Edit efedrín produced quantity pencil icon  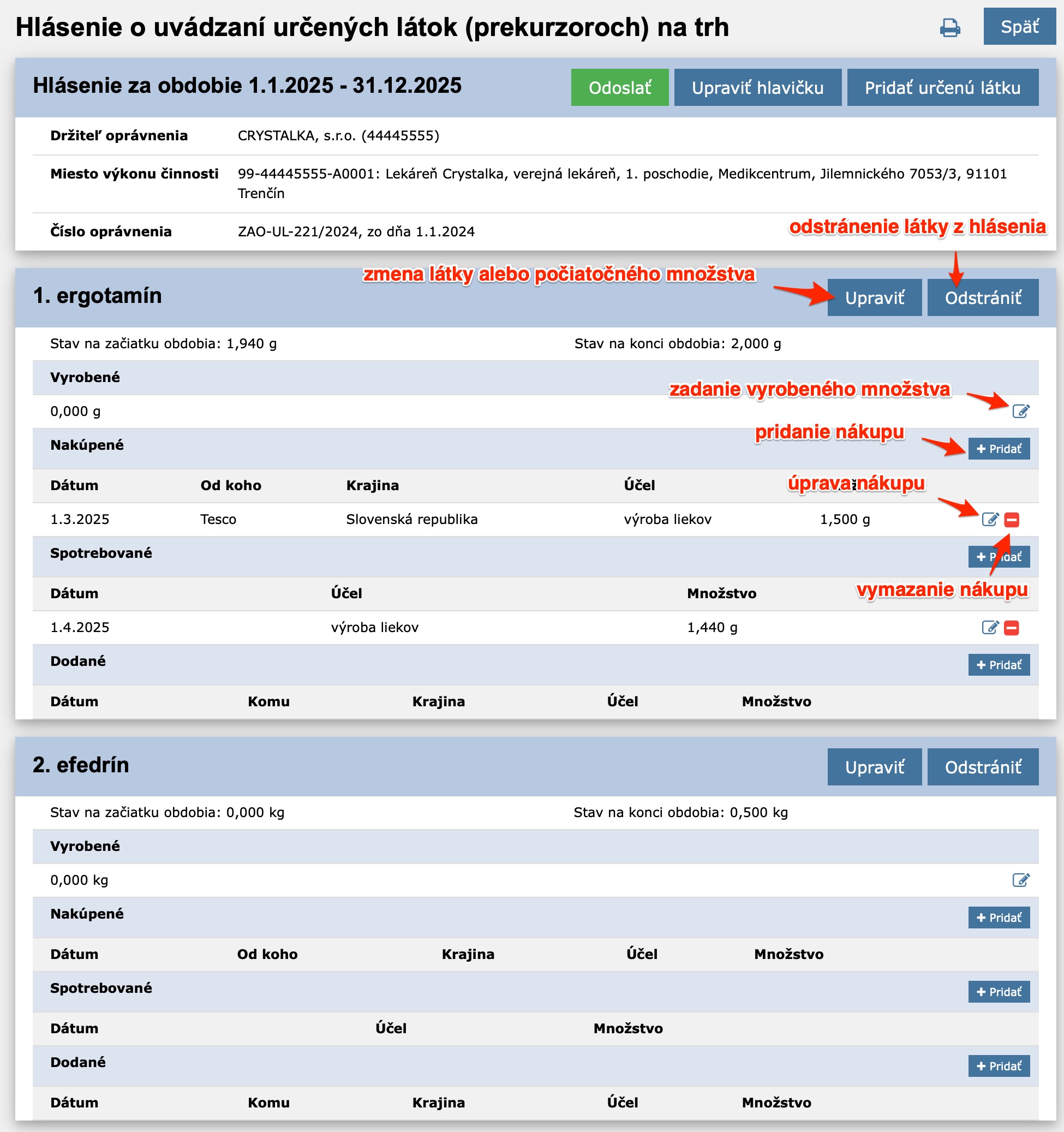pyautogui.click(x=1021, y=880)
